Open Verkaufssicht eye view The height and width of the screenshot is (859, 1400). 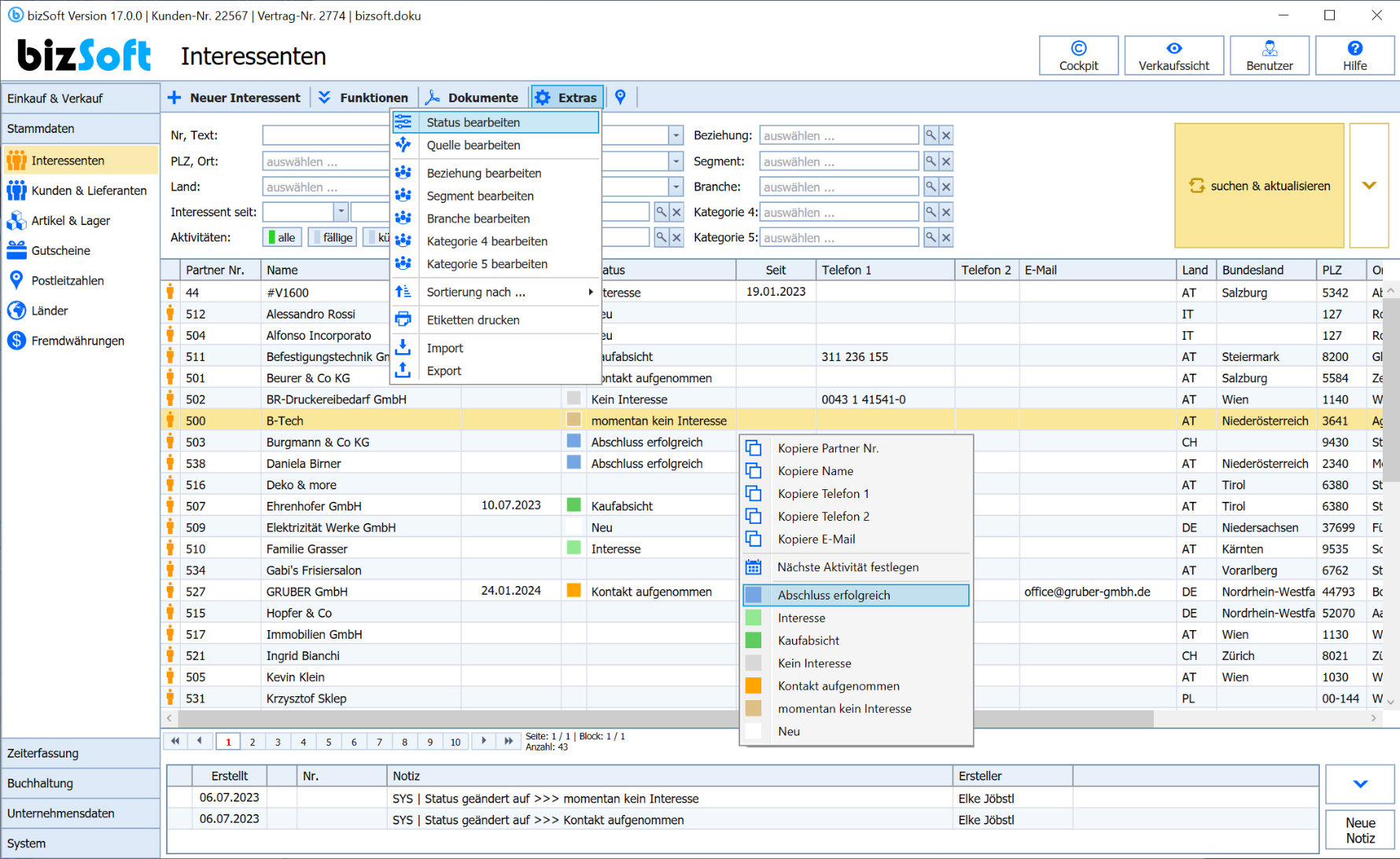pyautogui.click(x=1173, y=56)
